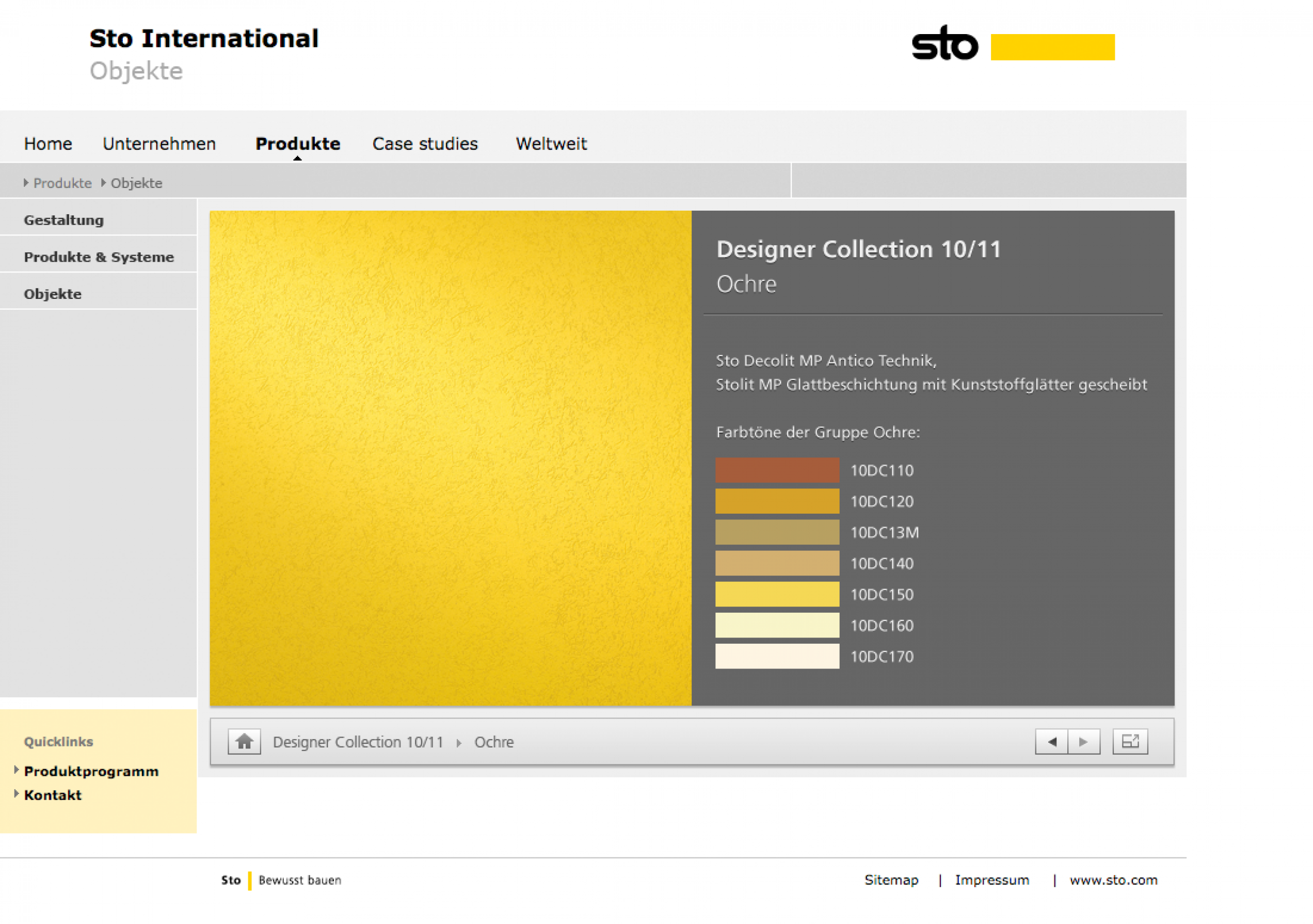Select Unternehmen in navigation
The width and height of the screenshot is (1313, 924).
159,144
